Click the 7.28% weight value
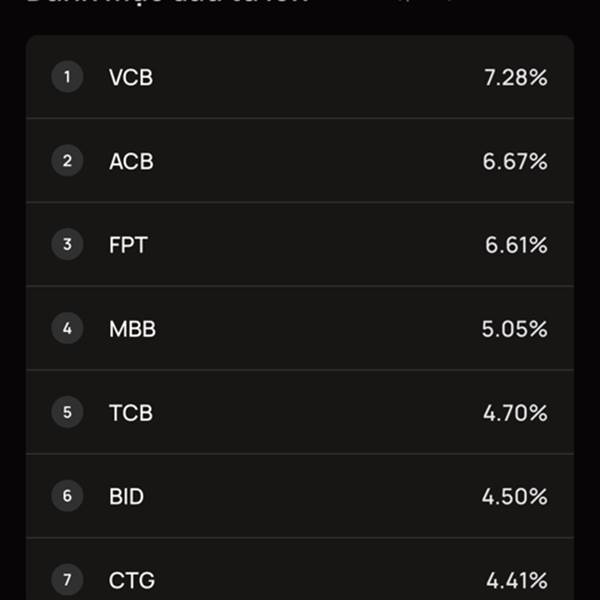Viewport: 600px width, 600px height. click(516, 78)
